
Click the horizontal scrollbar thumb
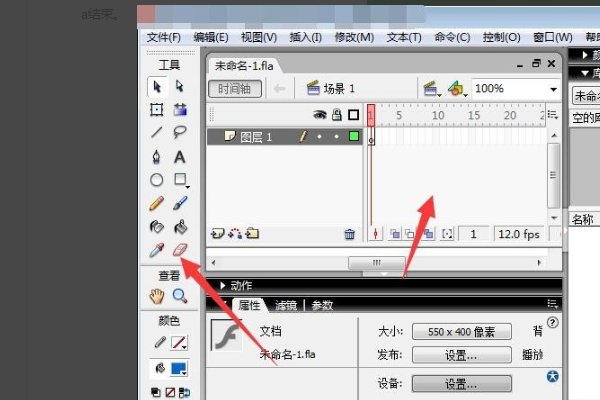click(x=377, y=263)
